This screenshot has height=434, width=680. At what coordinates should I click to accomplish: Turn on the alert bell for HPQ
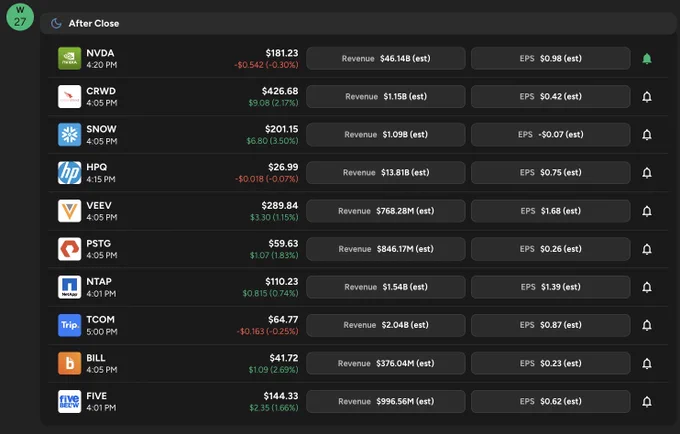(647, 173)
